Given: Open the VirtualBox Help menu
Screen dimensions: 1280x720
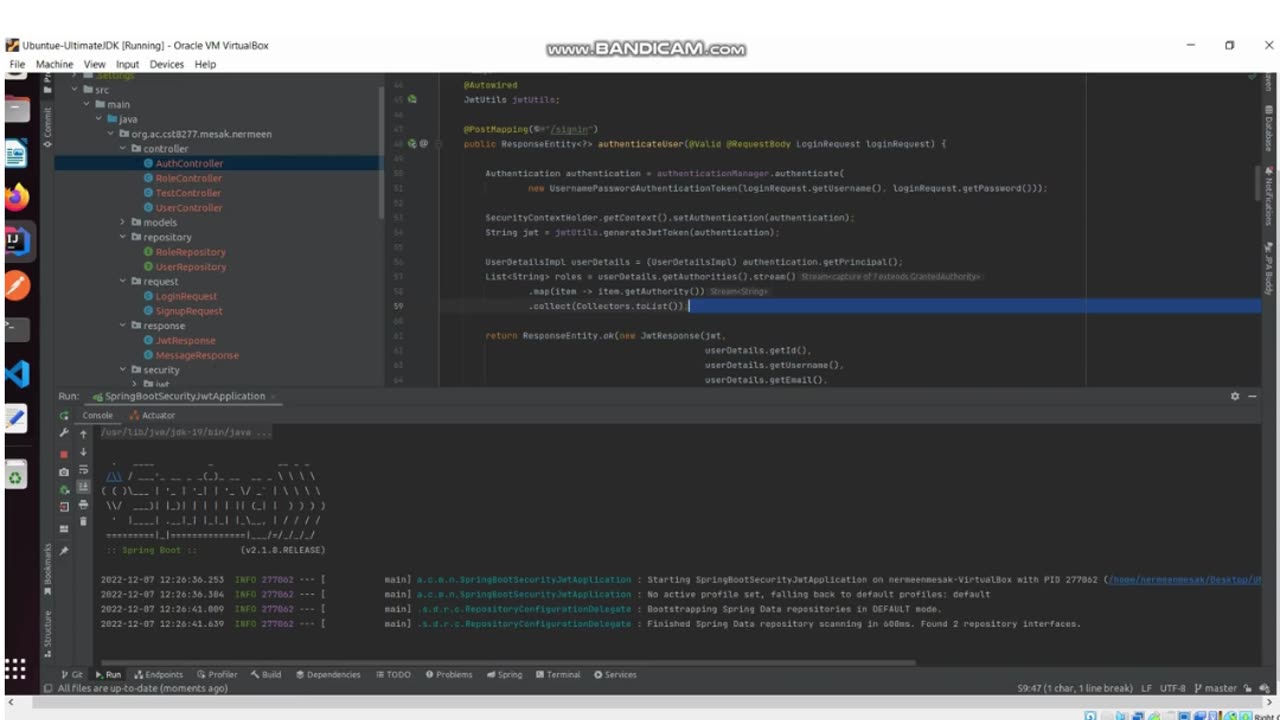Looking at the screenshot, I should tap(205, 64).
